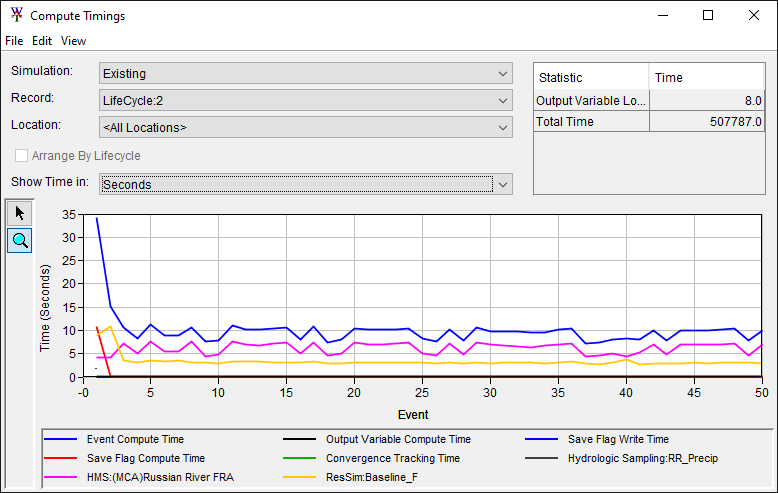This screenshot has height=493, width=778.
Task: Maximize the Compute Timings window
Action: [708, 15]
